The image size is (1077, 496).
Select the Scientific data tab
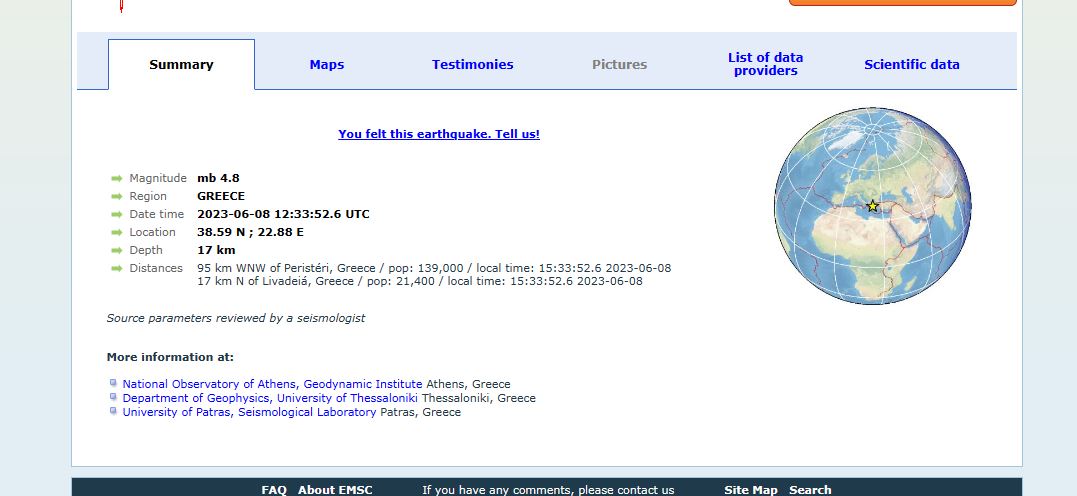[x=911, y=65]
